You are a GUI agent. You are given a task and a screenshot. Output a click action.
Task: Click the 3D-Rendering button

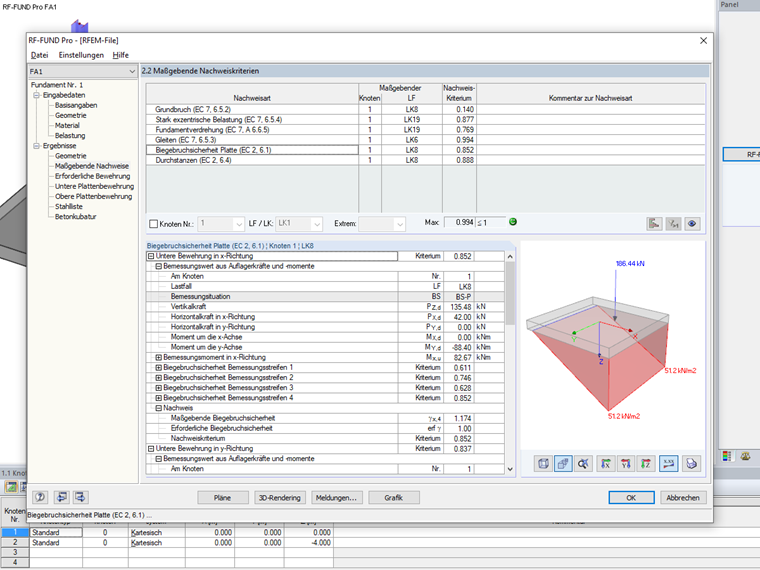coord(280,498)
